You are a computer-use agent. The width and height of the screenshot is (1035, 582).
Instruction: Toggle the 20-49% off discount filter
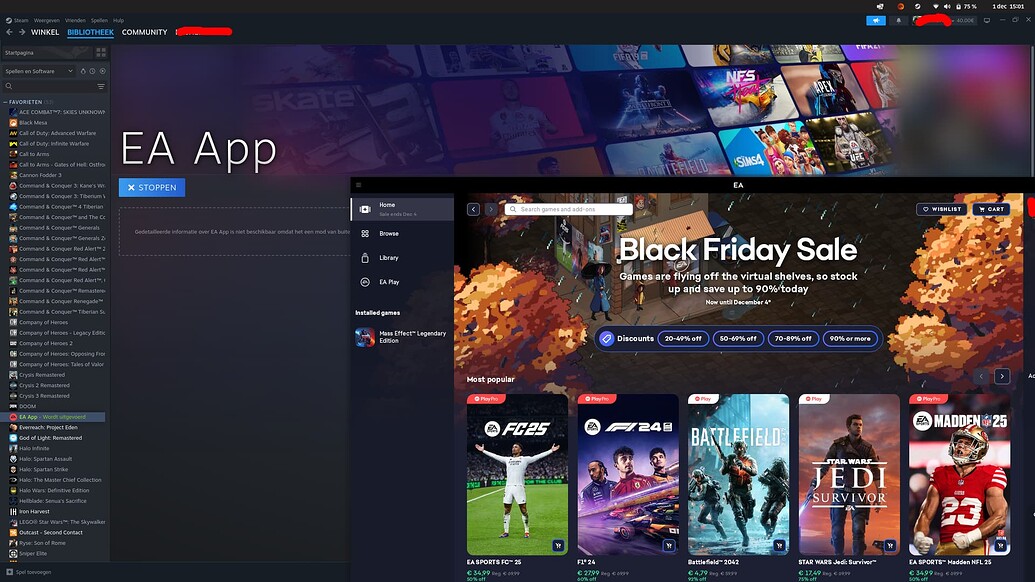[x=685, y=338]
